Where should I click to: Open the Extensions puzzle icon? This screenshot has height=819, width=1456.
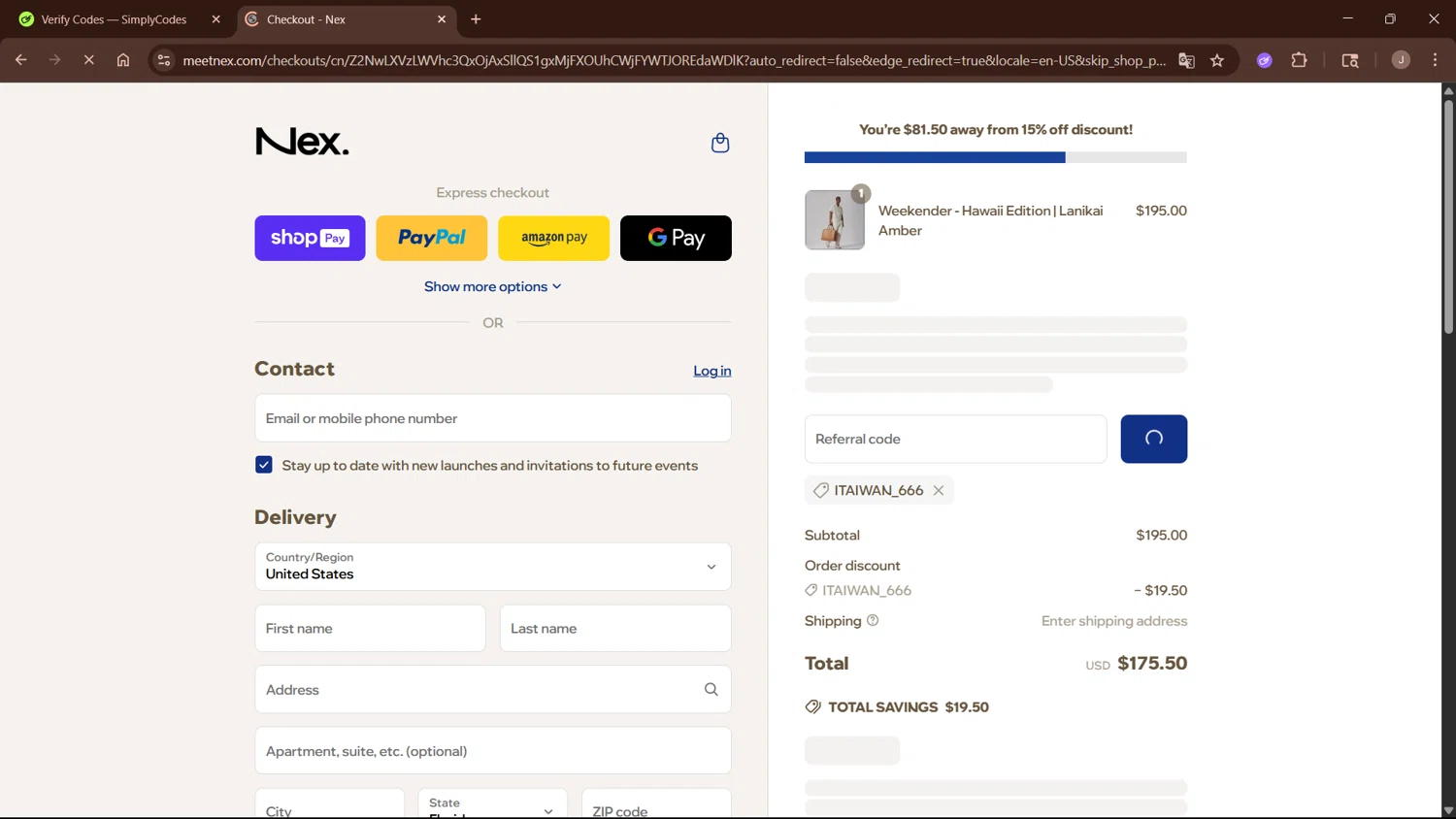1299,60
